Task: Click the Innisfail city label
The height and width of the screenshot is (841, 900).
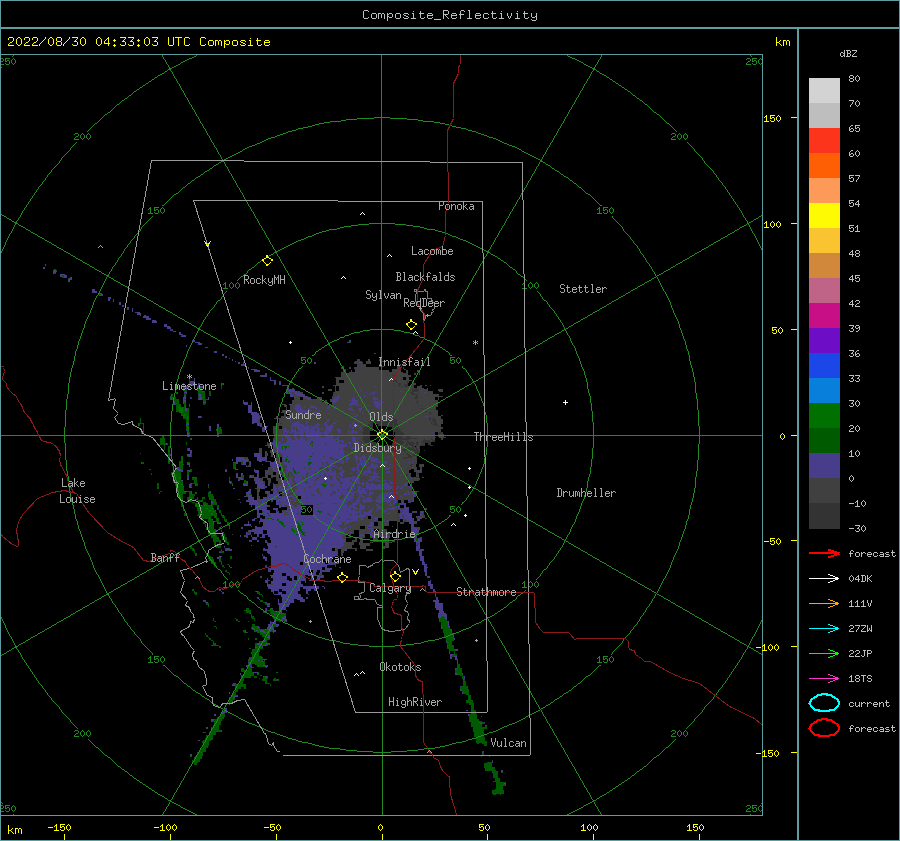Action: click(404, 362)
